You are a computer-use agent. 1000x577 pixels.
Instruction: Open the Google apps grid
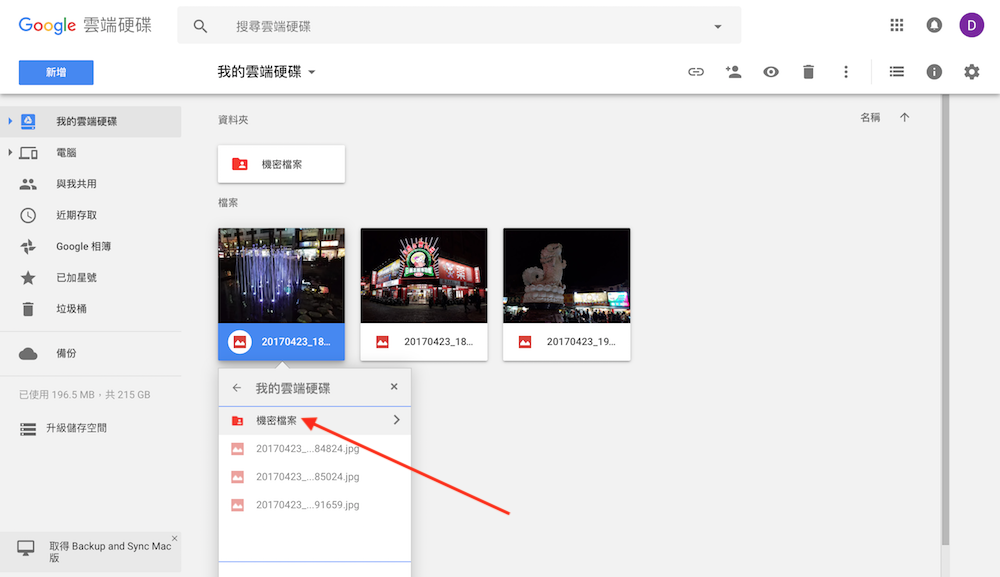(x=897, y=25)
